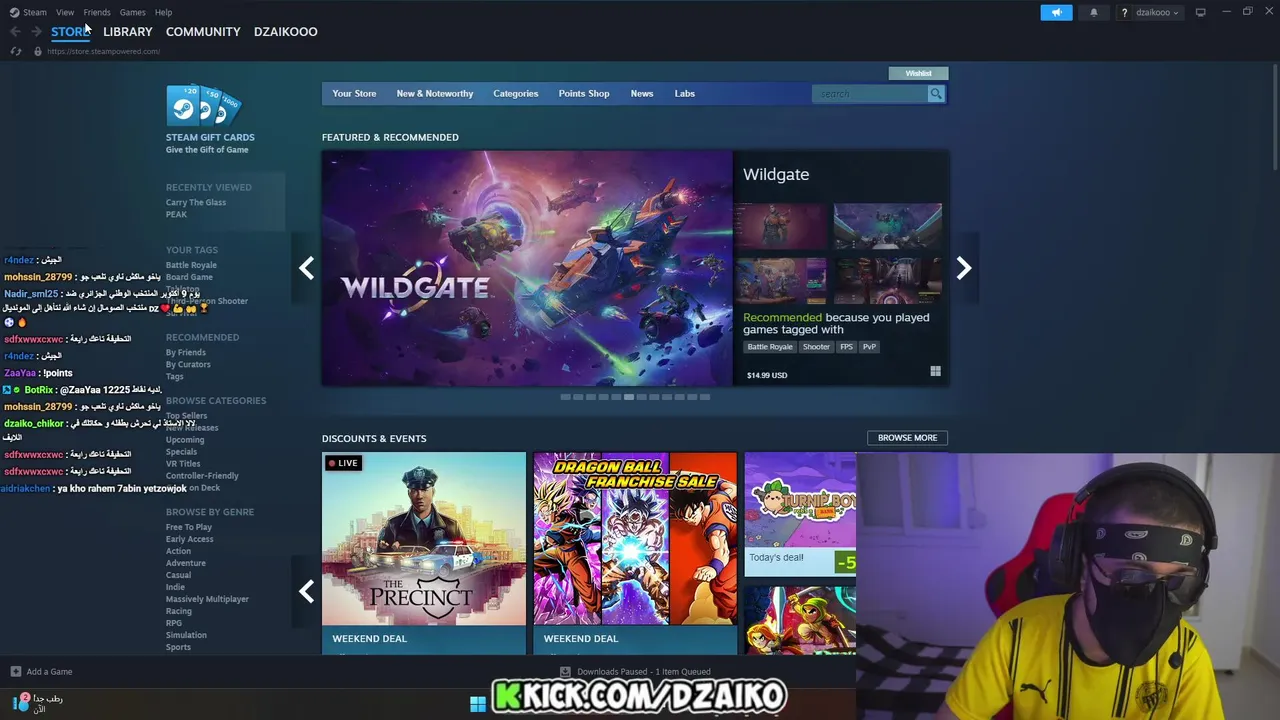The width and height of the screenshot is (1280, 720).
Task: Open The Precinct weekend deal card
Action: (x=424, y=553)
